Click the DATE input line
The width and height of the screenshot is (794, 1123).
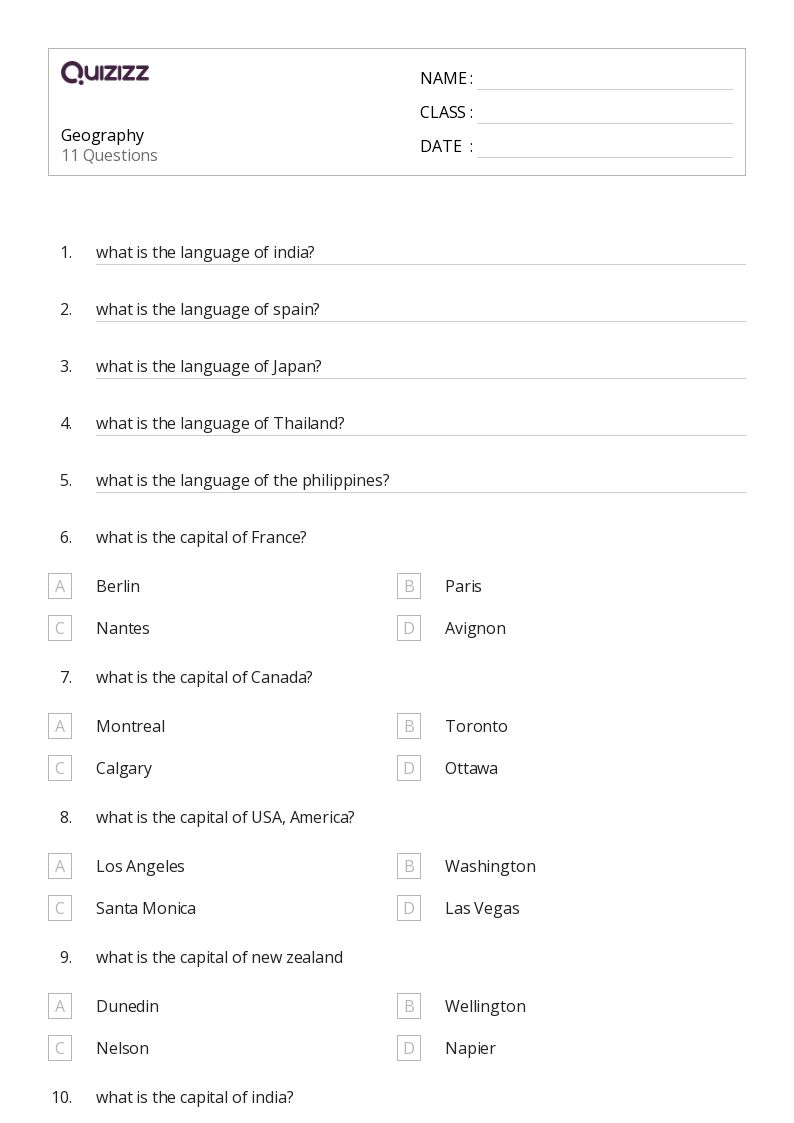605,148
